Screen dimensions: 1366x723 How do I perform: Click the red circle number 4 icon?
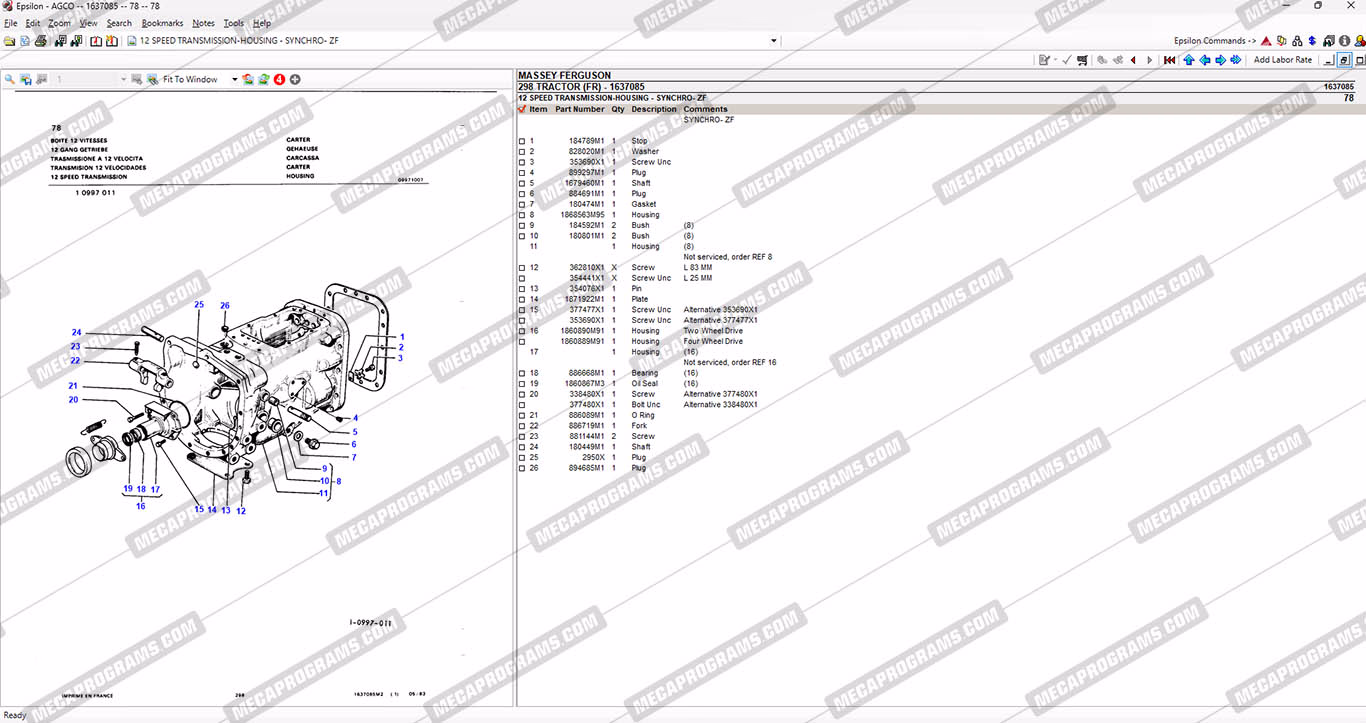pos(279,79)
